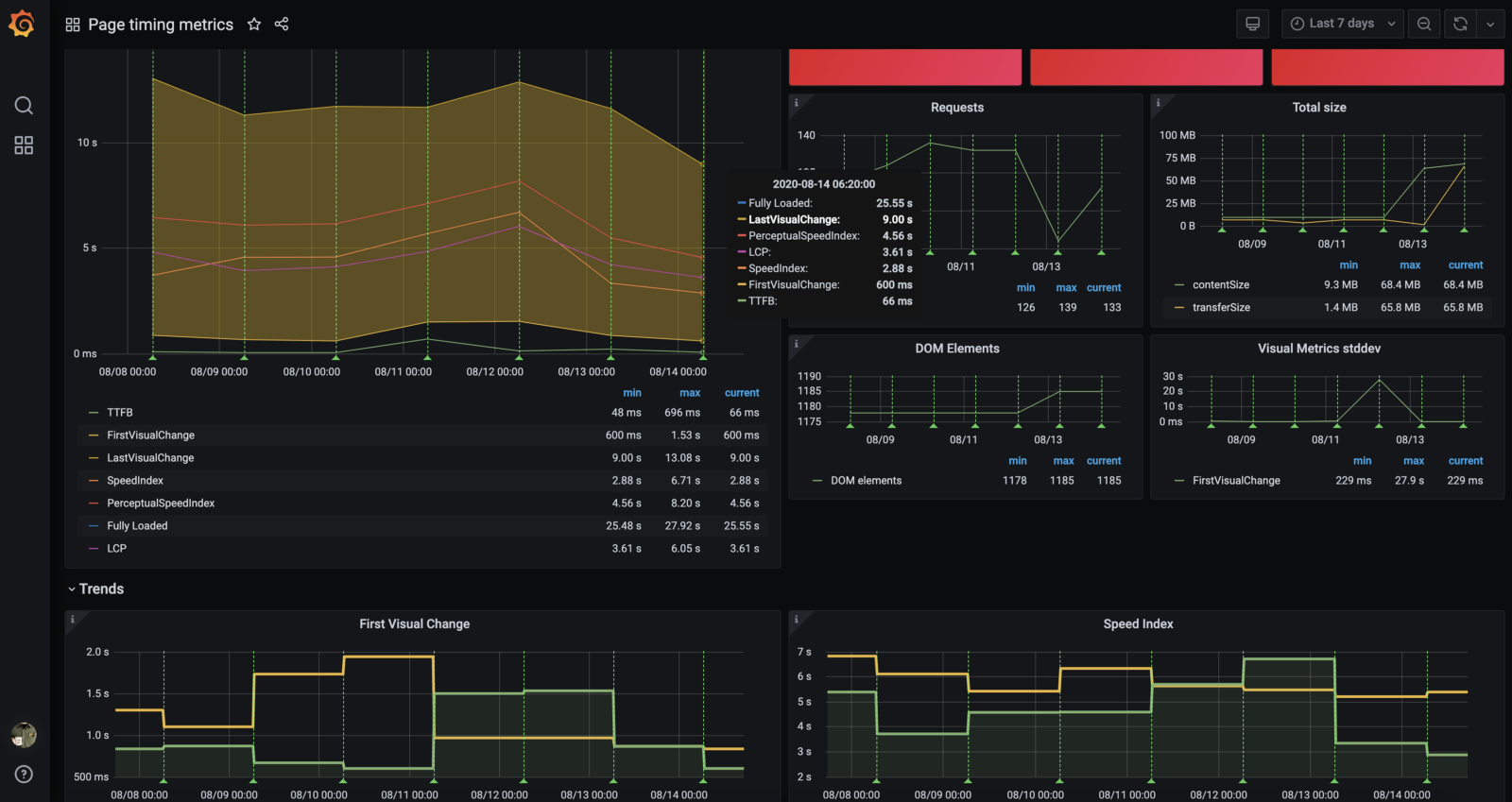The height and width of the screenshot is (802, 1512).
Task: Open the help question mark icon
Action: coord(24,775)
